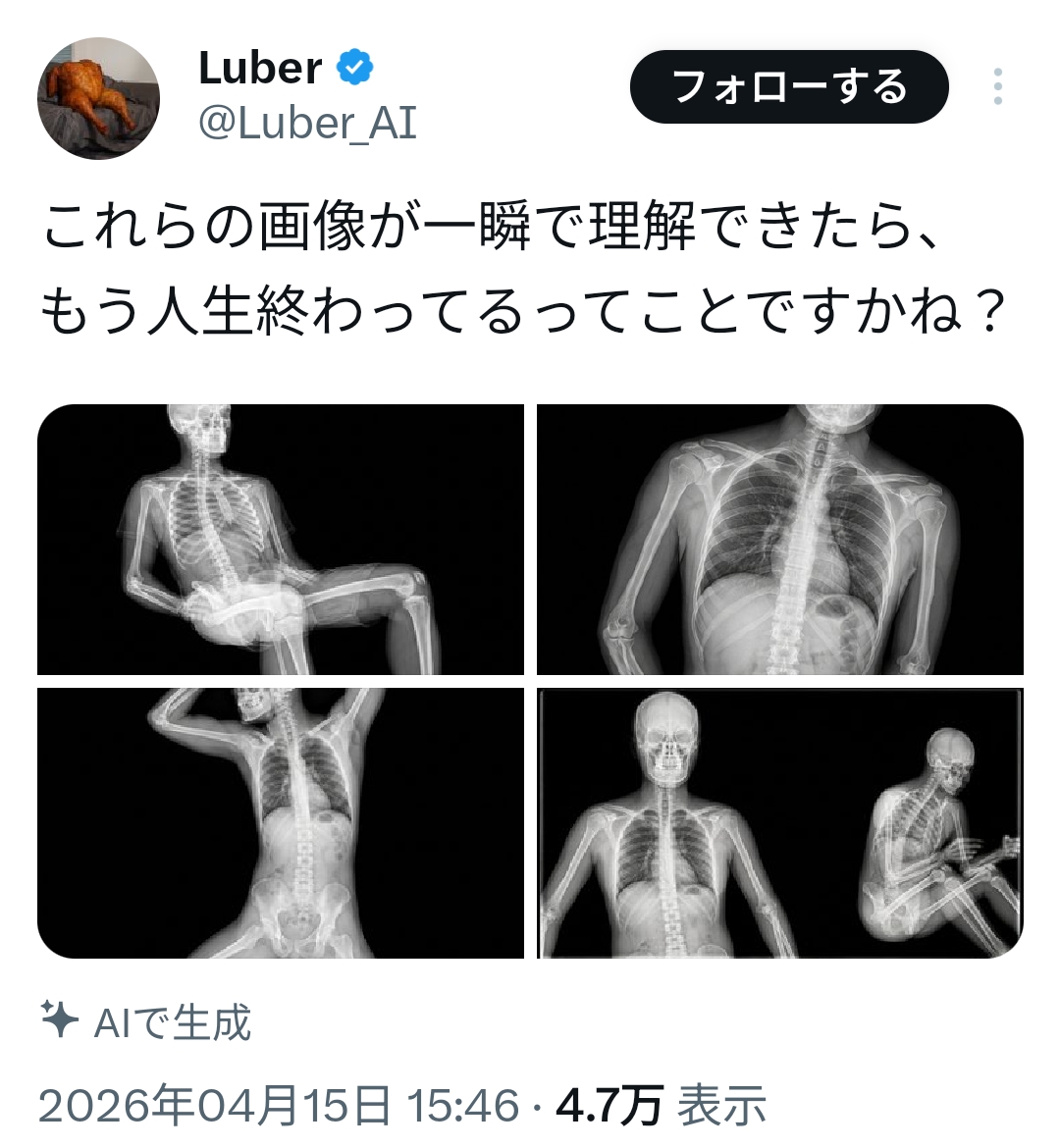Click the second line of tweet text
The height and width of the screenshot is (1148, 1060).
tap(524, 312)
